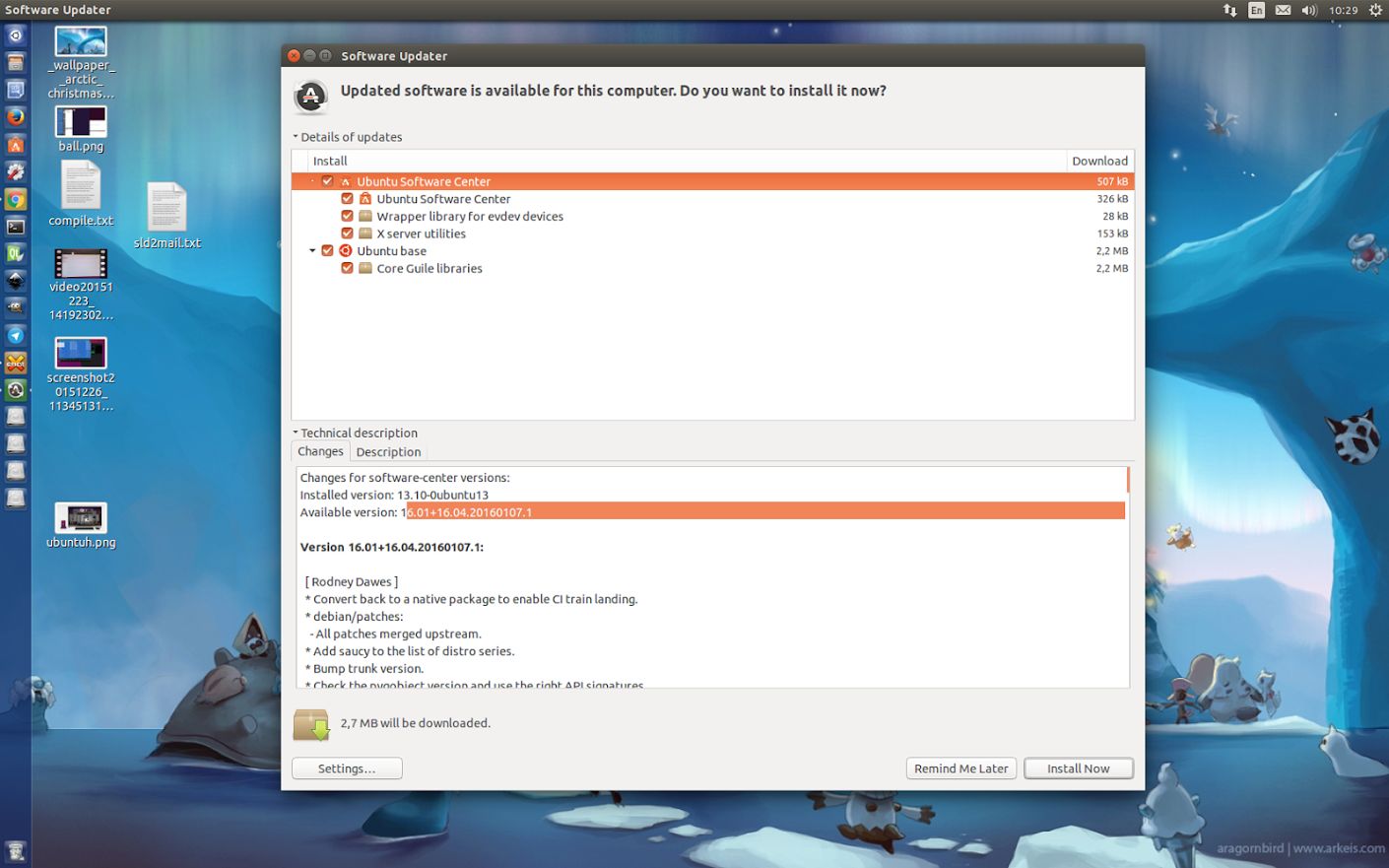
Task: Launch Google Chrome from the launcher
Action: pos(15,199)
